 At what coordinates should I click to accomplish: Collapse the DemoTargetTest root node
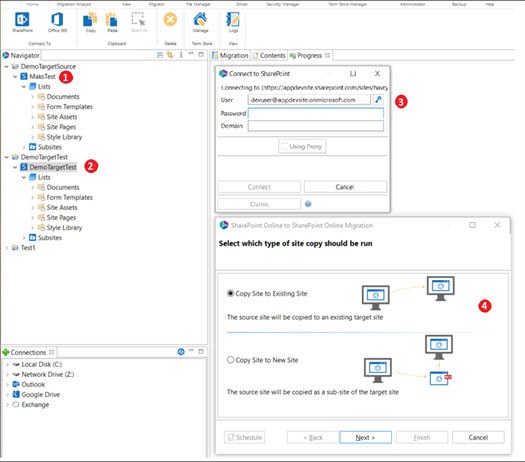(6, 157)
